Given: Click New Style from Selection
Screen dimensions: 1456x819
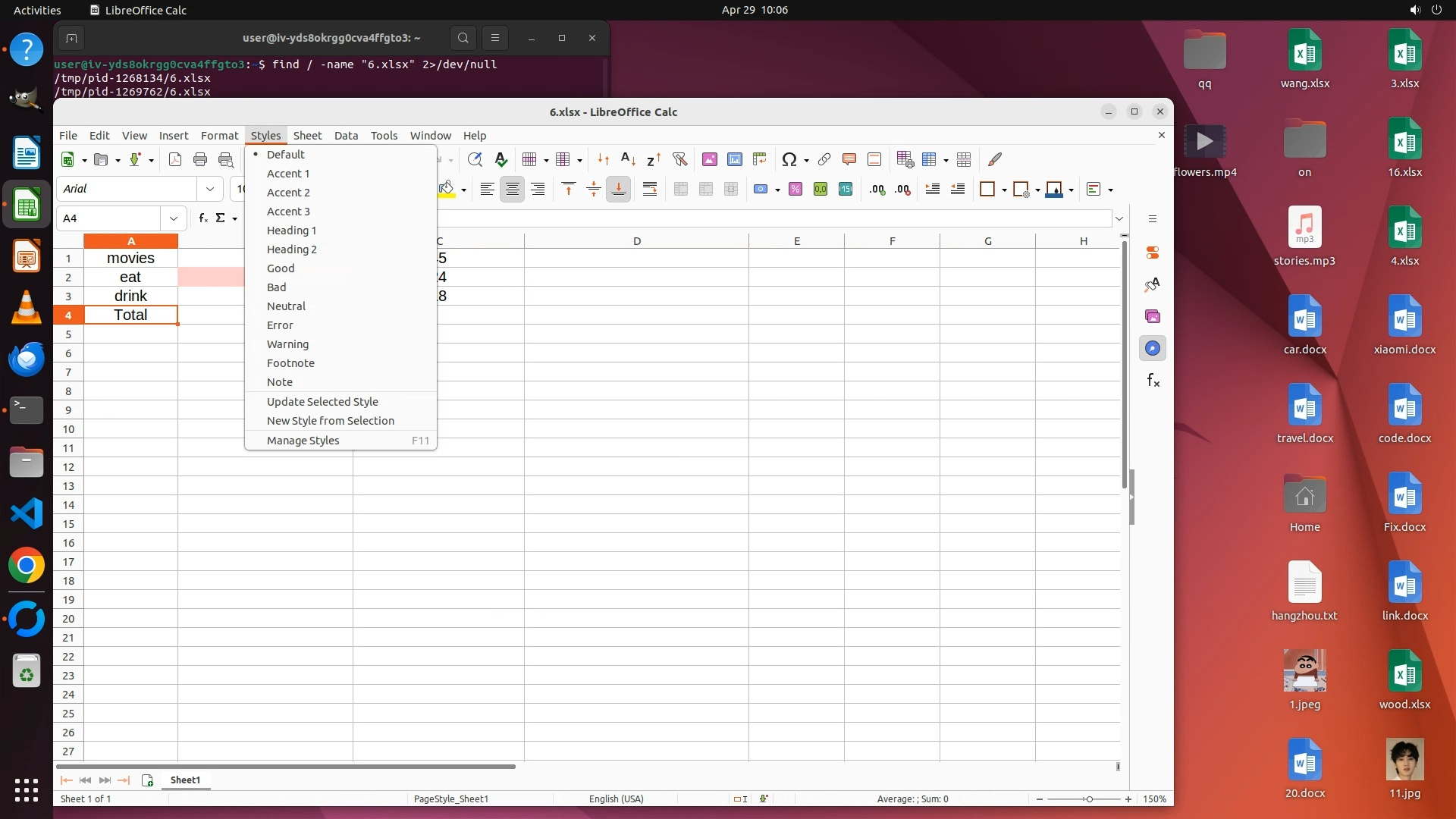Looking at the screenshot, I should (330, 421).
